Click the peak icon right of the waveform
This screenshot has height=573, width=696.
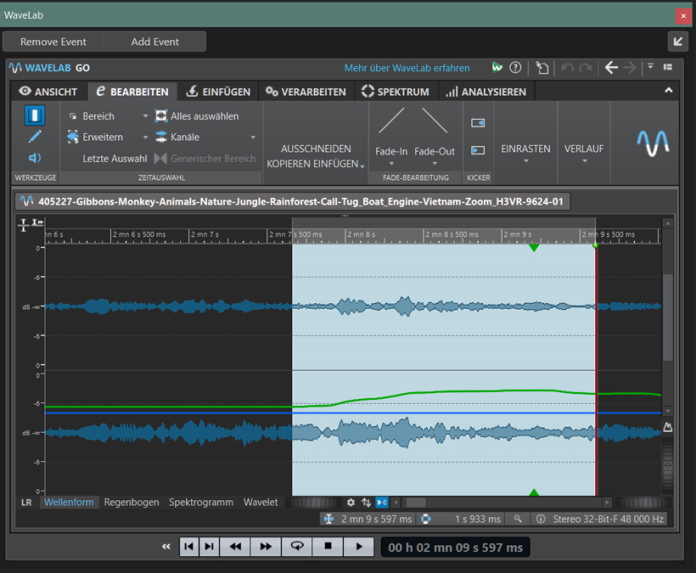click(668, 427)
